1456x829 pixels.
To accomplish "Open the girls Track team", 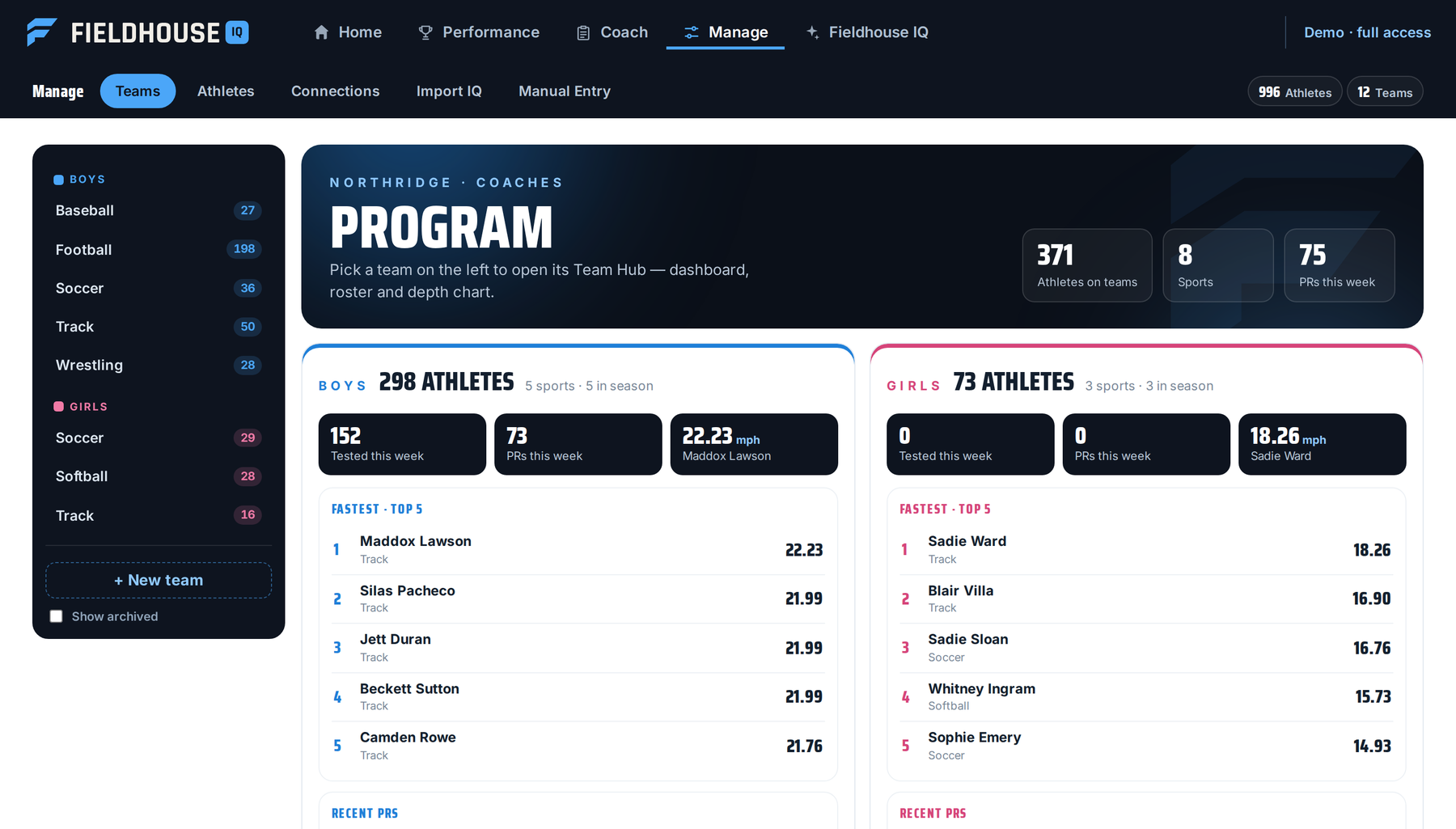I will [x=159, y=515].
